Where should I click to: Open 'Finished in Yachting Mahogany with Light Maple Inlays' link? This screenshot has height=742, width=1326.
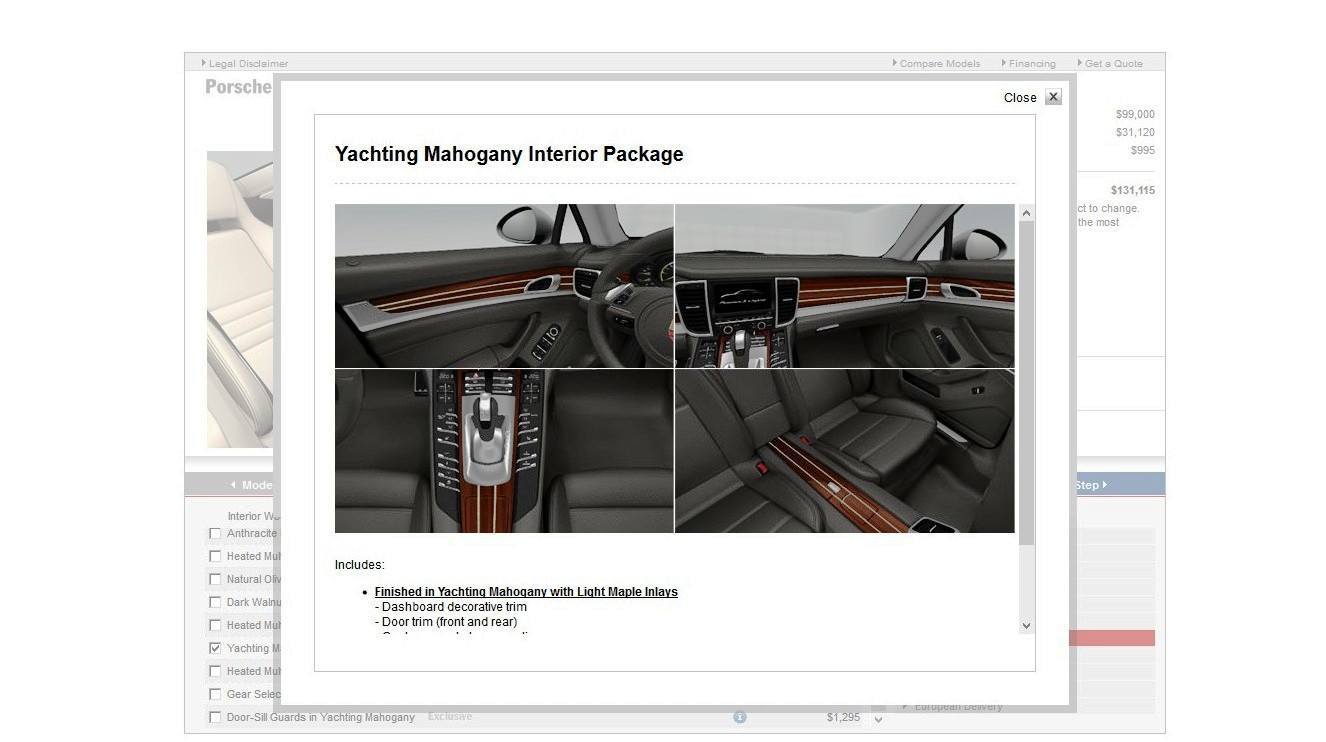(x=526, y=592)
